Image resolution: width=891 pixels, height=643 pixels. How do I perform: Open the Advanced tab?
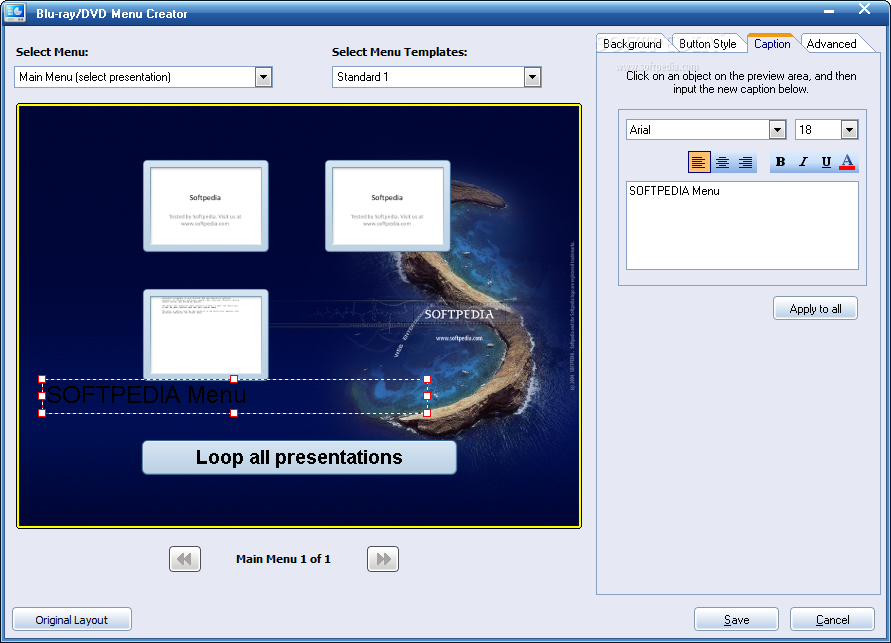click(x=831, y=44)
